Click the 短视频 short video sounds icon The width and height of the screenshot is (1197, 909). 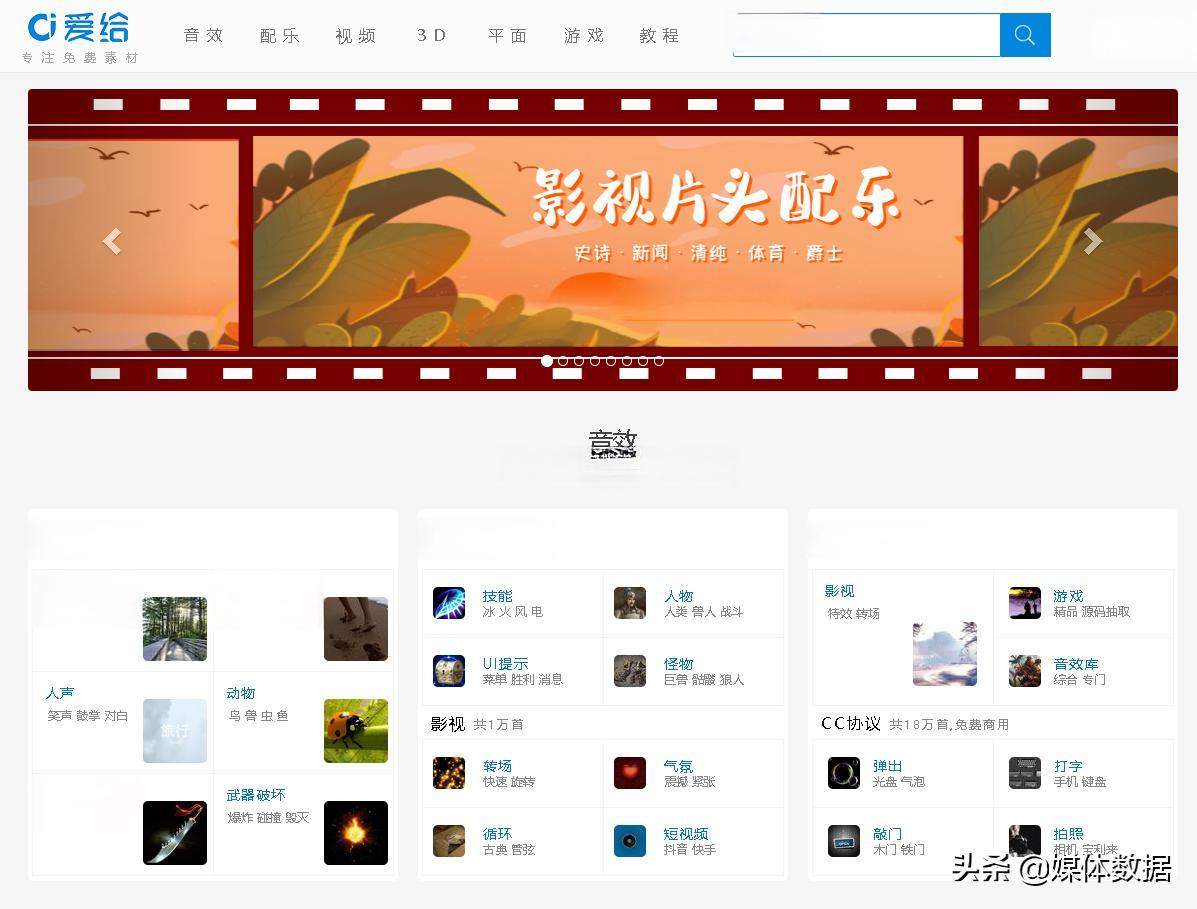click(x=629, y=841)
